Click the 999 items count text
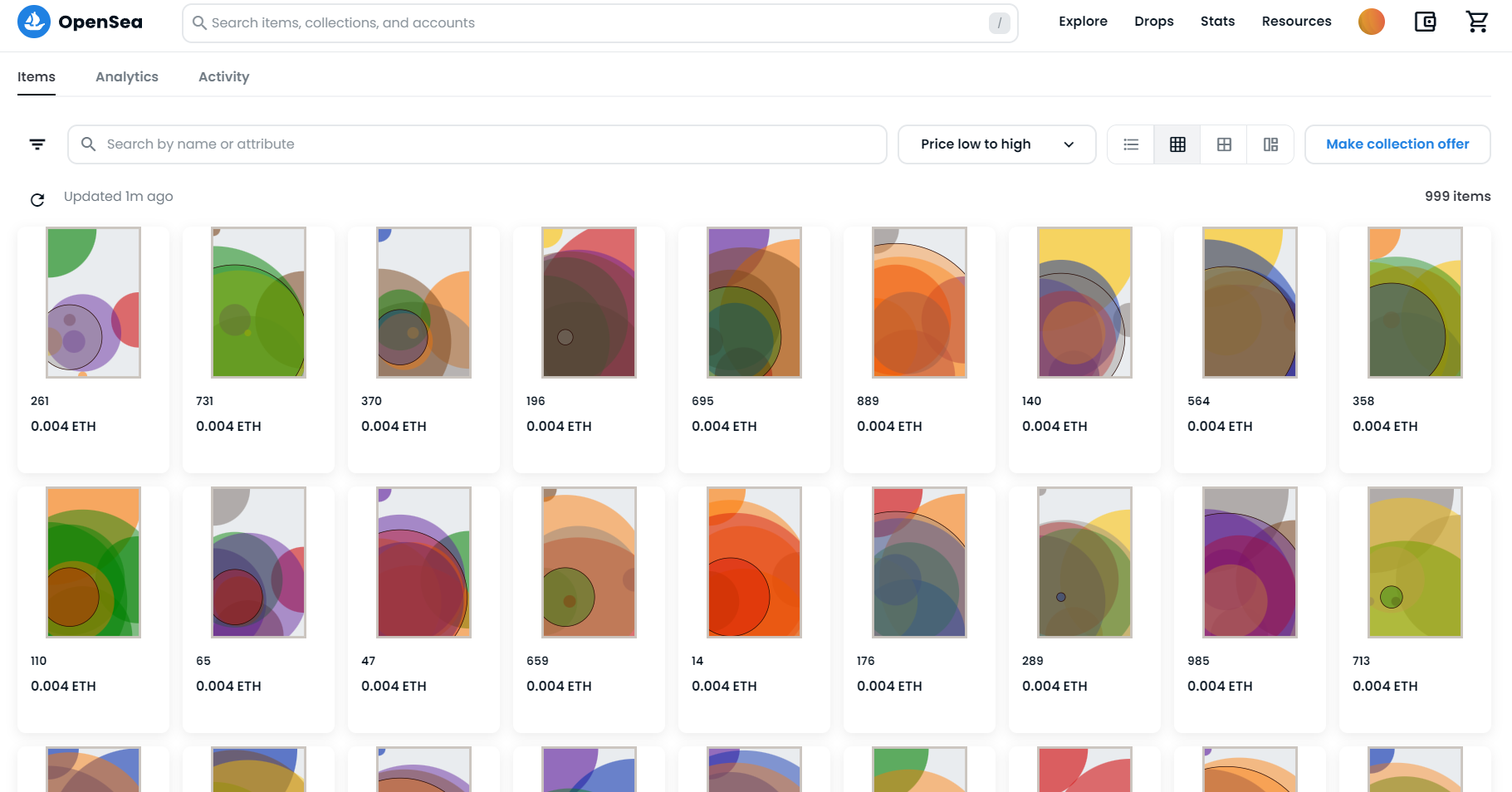1512x792 pixels. [x=1457, y=197]
